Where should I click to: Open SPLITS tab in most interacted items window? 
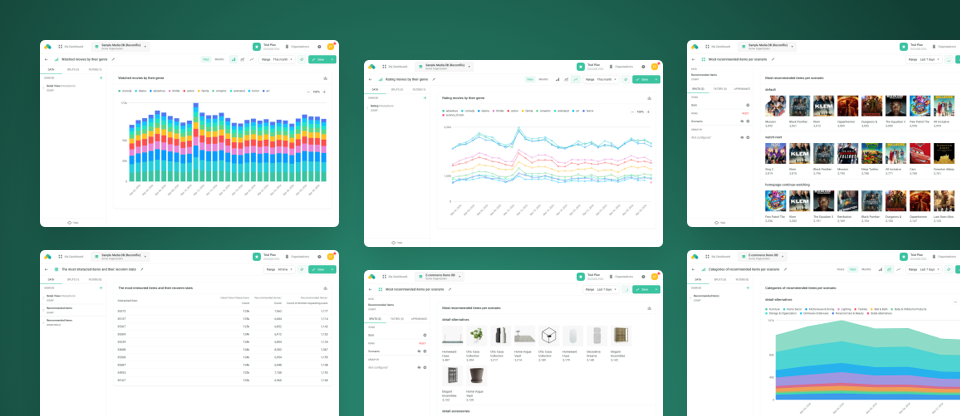(73, 279)
